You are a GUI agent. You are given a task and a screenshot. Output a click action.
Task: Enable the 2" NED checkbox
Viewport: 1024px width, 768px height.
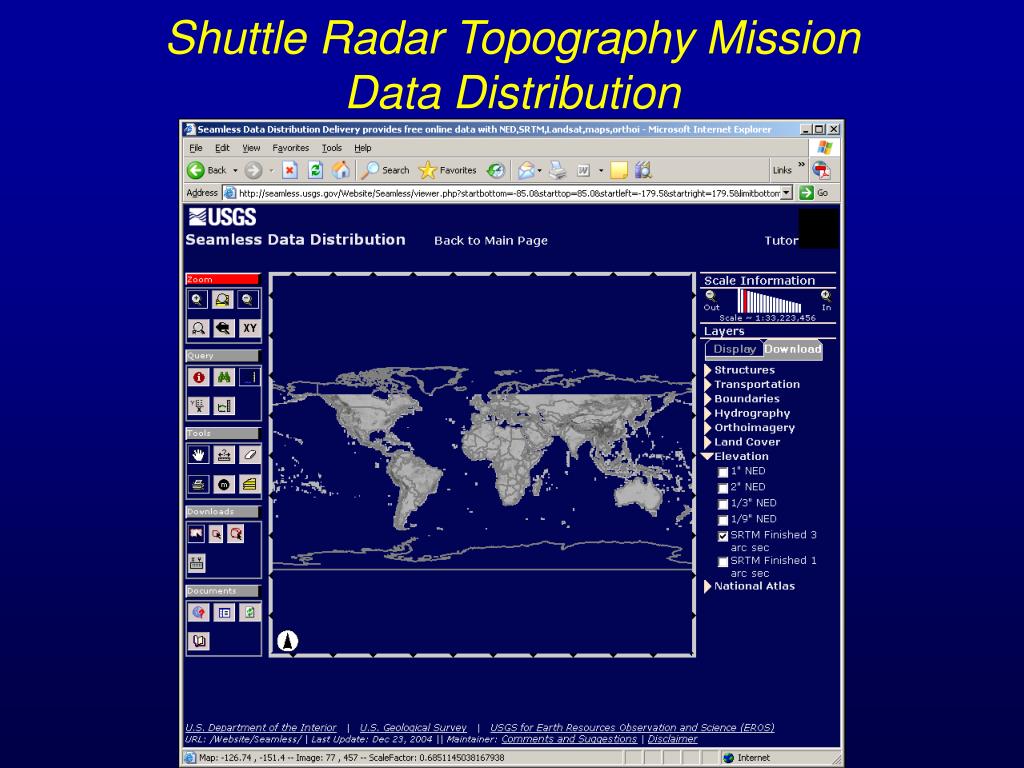pyautogui.click(x=722, y=488)
